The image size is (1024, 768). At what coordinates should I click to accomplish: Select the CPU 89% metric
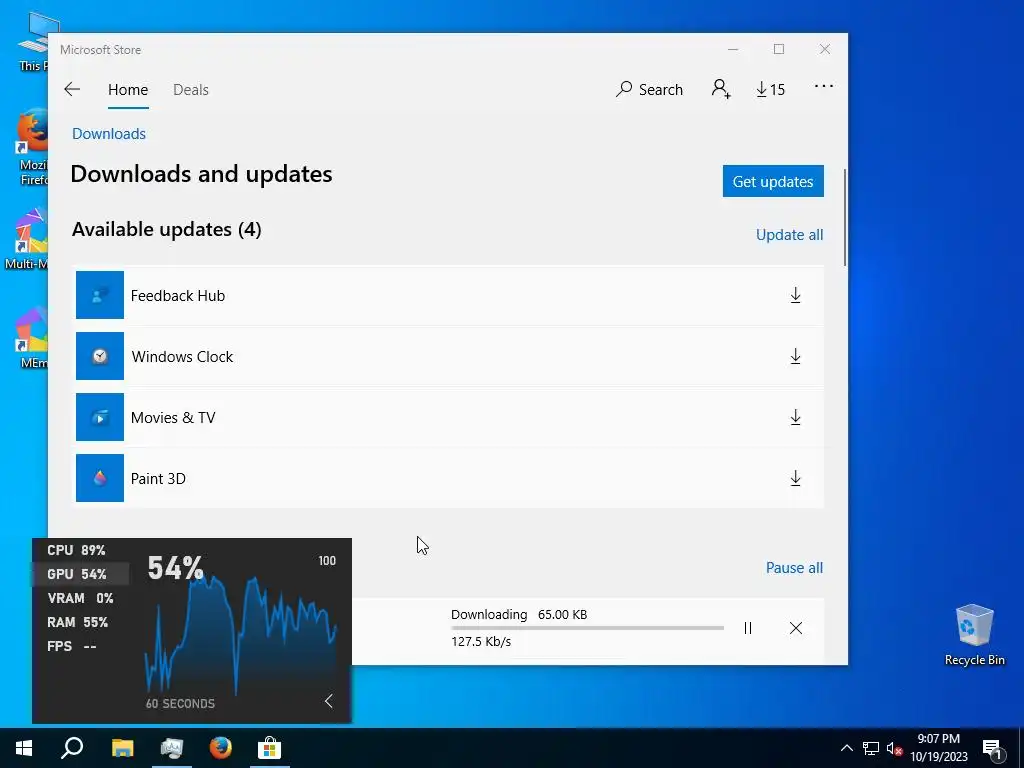point(76,550)
